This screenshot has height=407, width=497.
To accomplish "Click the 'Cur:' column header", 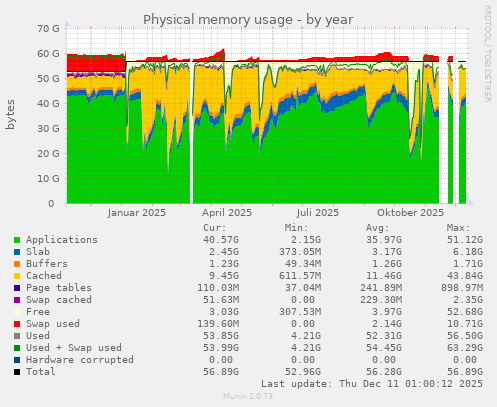I will [215, 228].
